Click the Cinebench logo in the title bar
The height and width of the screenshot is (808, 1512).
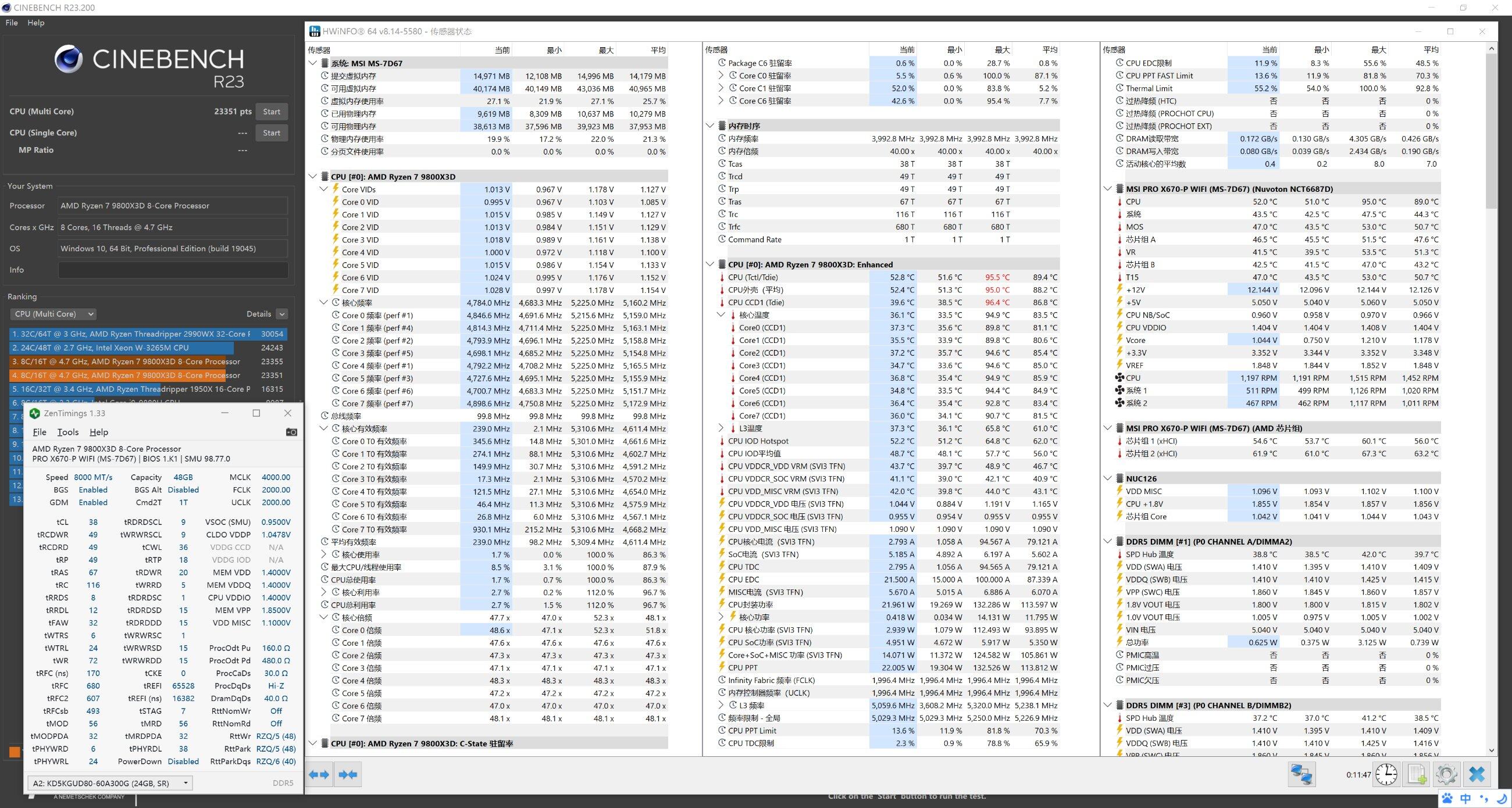point(6,8)
